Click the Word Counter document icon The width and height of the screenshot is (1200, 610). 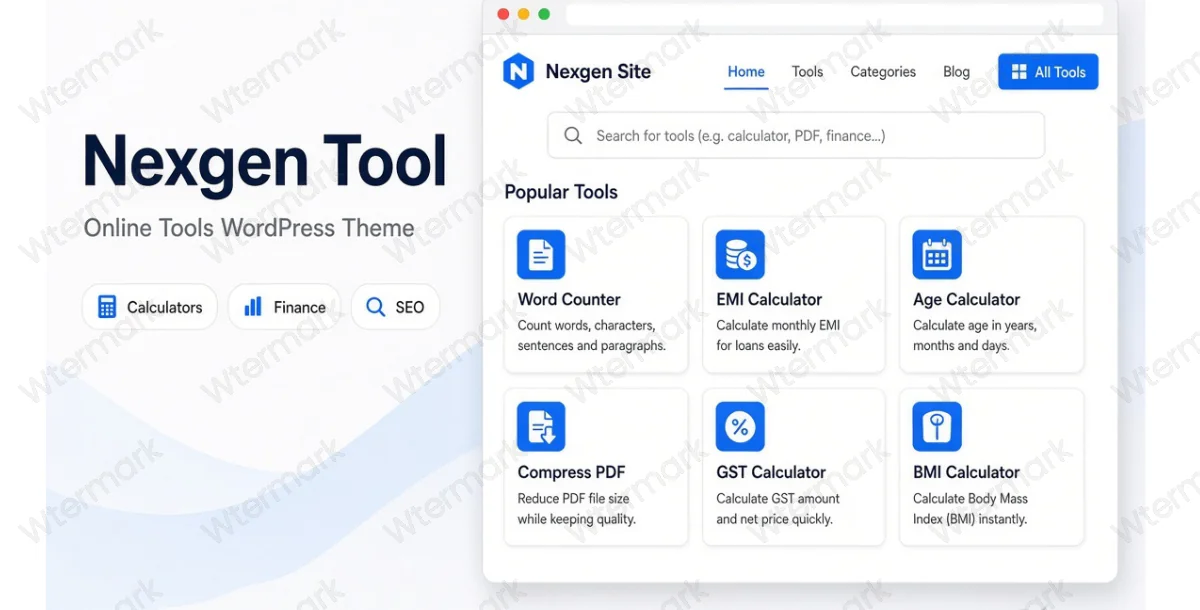pos(541,255)
